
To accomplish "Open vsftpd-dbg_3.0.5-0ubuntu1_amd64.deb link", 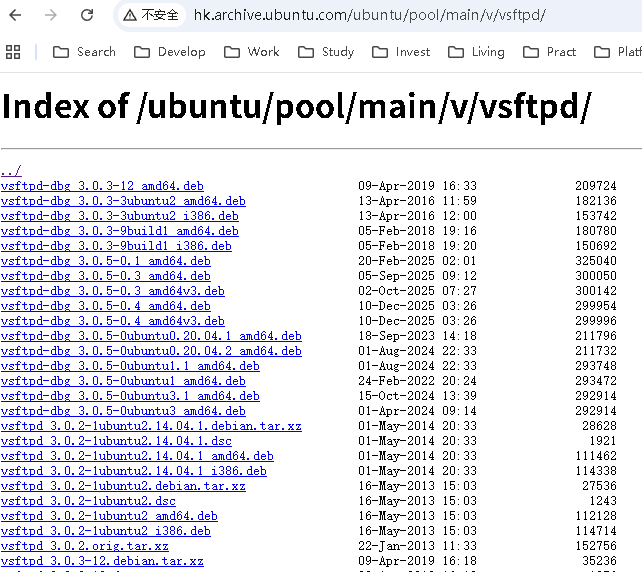I will click(x=123, y=381).
